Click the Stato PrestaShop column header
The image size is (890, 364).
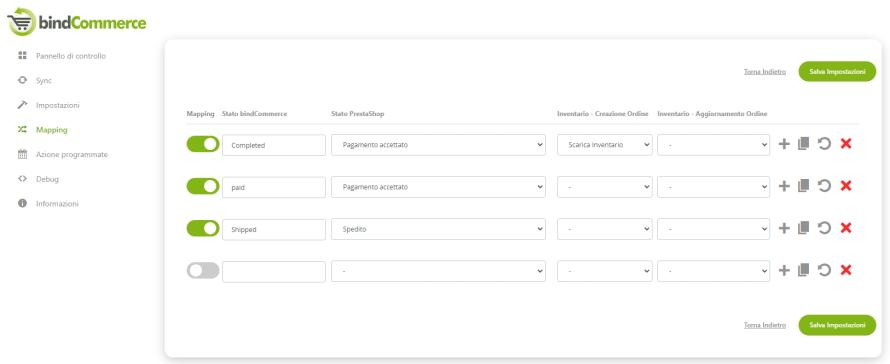click(358, 114)
